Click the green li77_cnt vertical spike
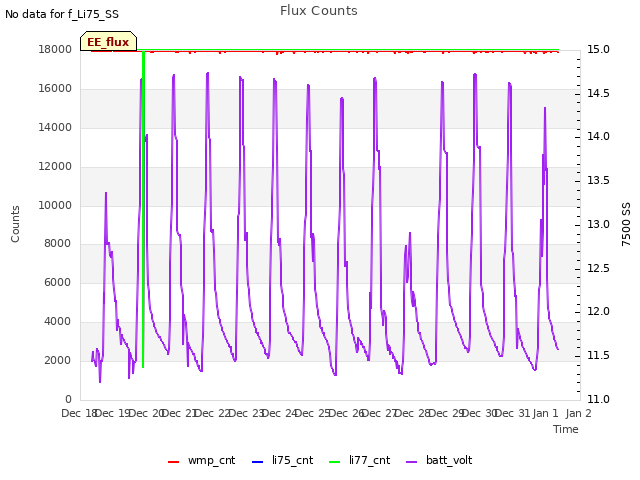The height and width of the screenshot is (480, 640). 143,208
